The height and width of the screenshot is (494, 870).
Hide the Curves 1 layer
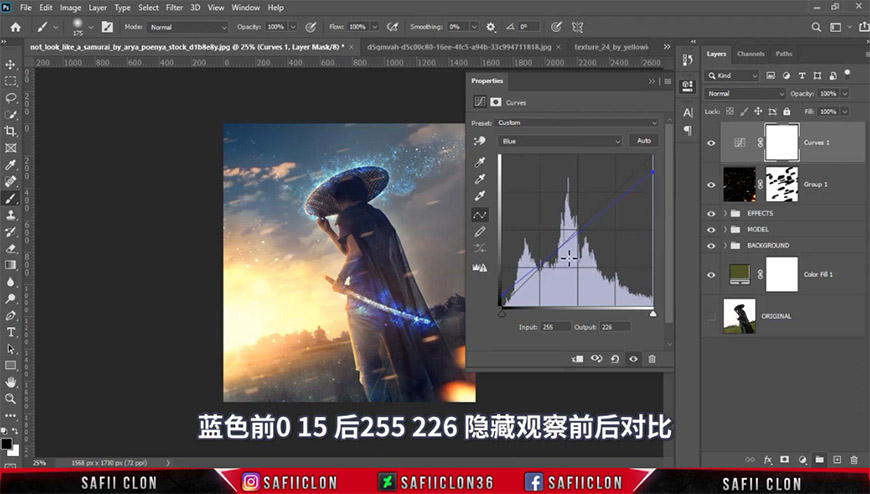[x=711, y=143]
